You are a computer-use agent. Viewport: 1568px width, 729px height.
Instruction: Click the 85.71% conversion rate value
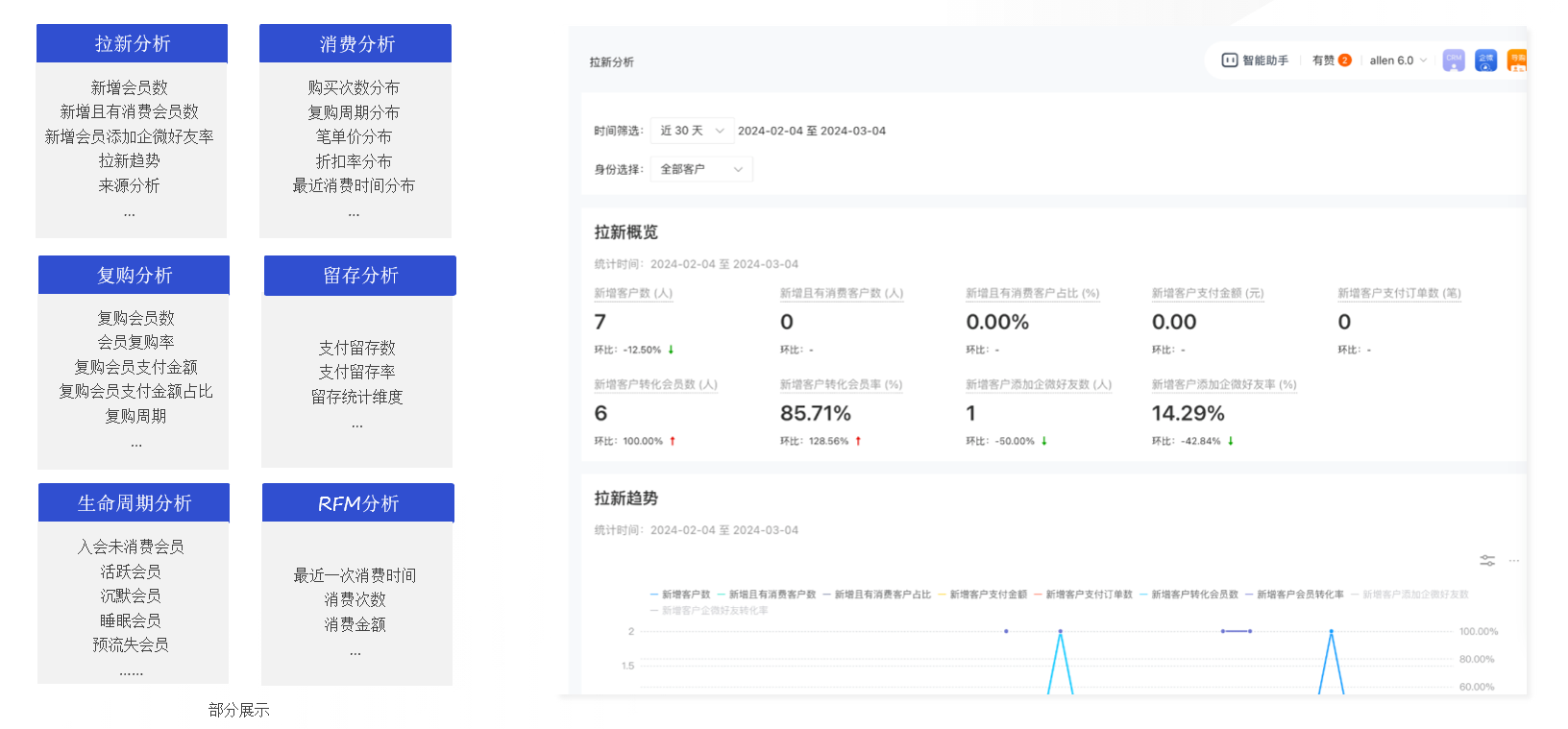816,413
